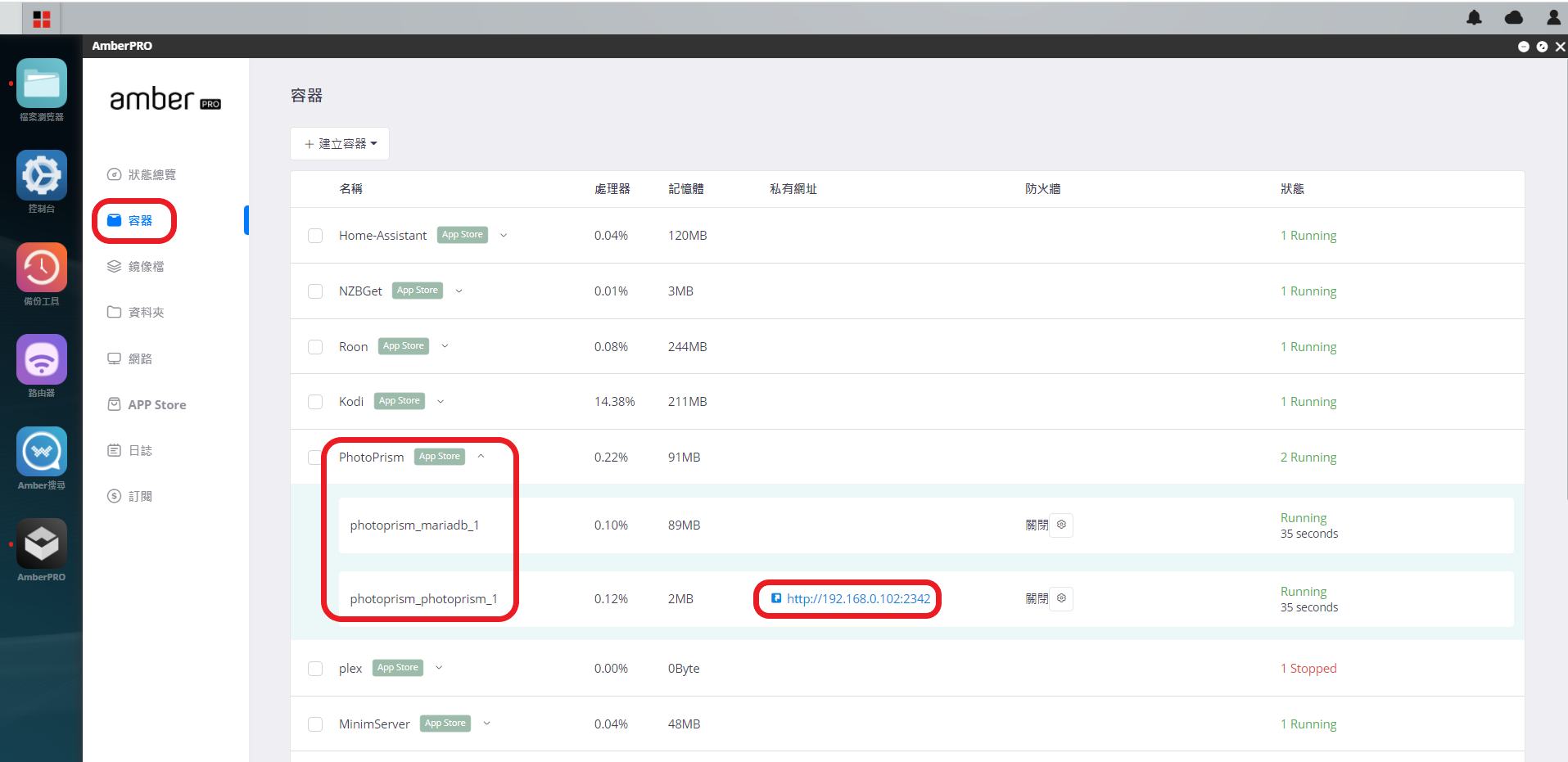Go to 狀態總覽 overview menu
1568x762 pixels.
[x=142, y=174]
